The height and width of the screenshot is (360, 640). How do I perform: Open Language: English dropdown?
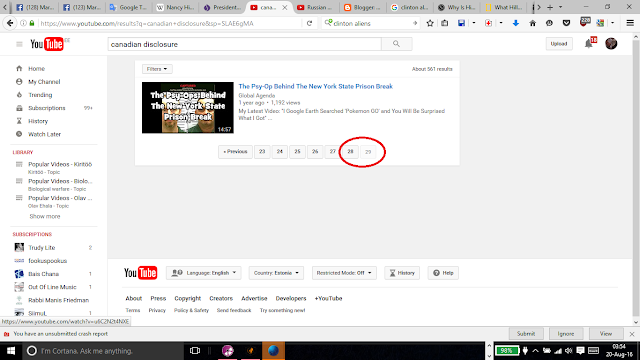pyautogui.click(x=204, y=273)
